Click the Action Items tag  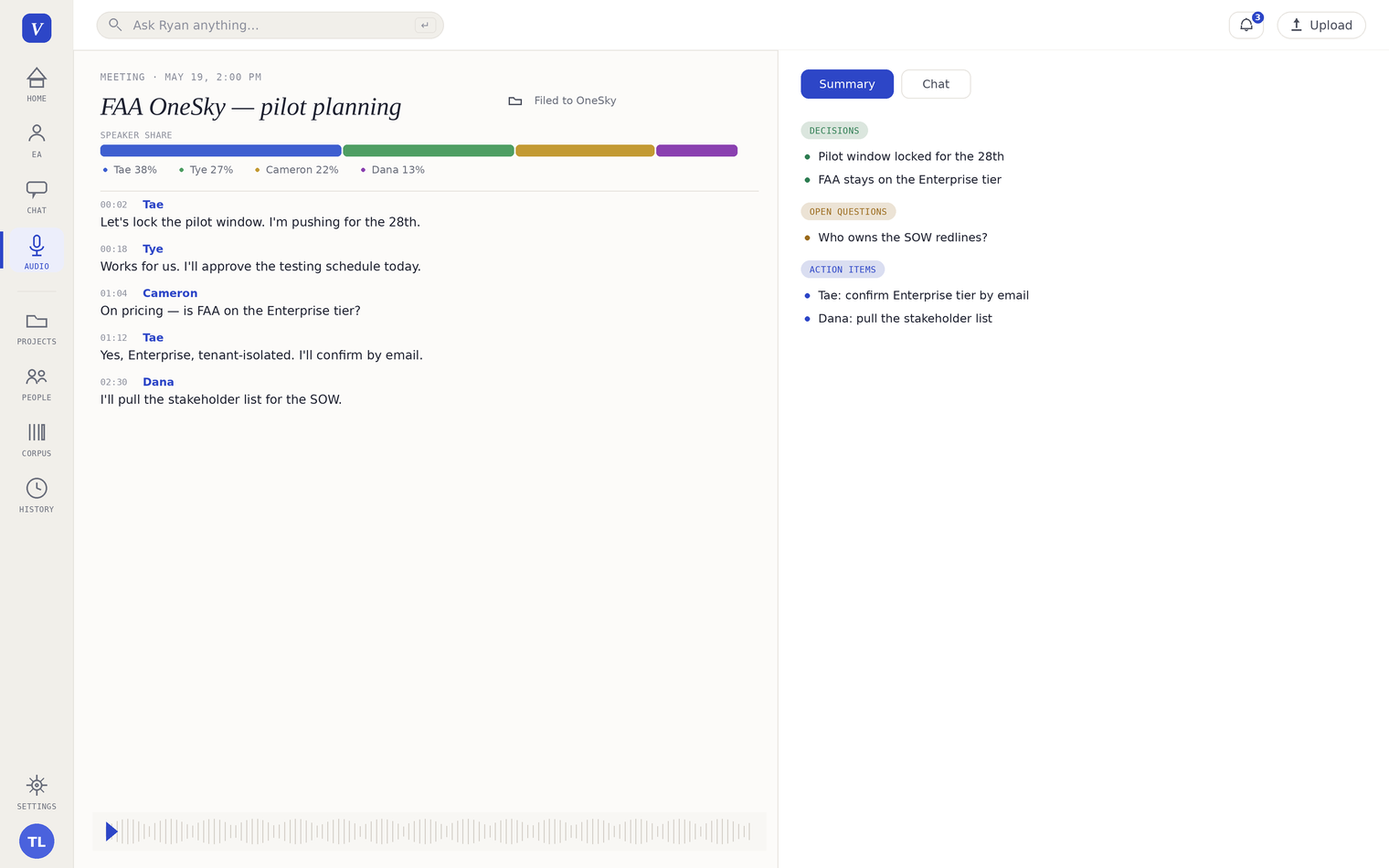click(843, 270)
